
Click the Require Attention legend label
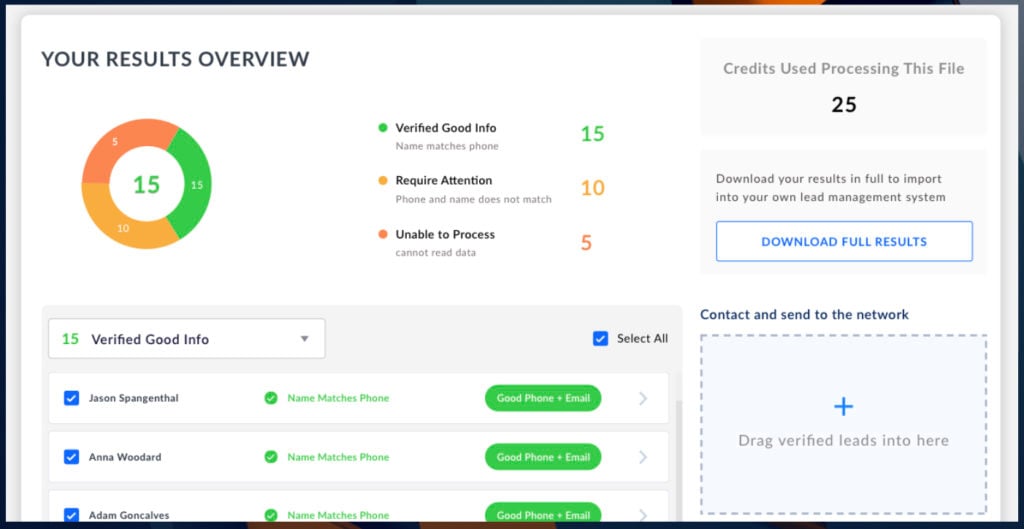tap(443, 180)
